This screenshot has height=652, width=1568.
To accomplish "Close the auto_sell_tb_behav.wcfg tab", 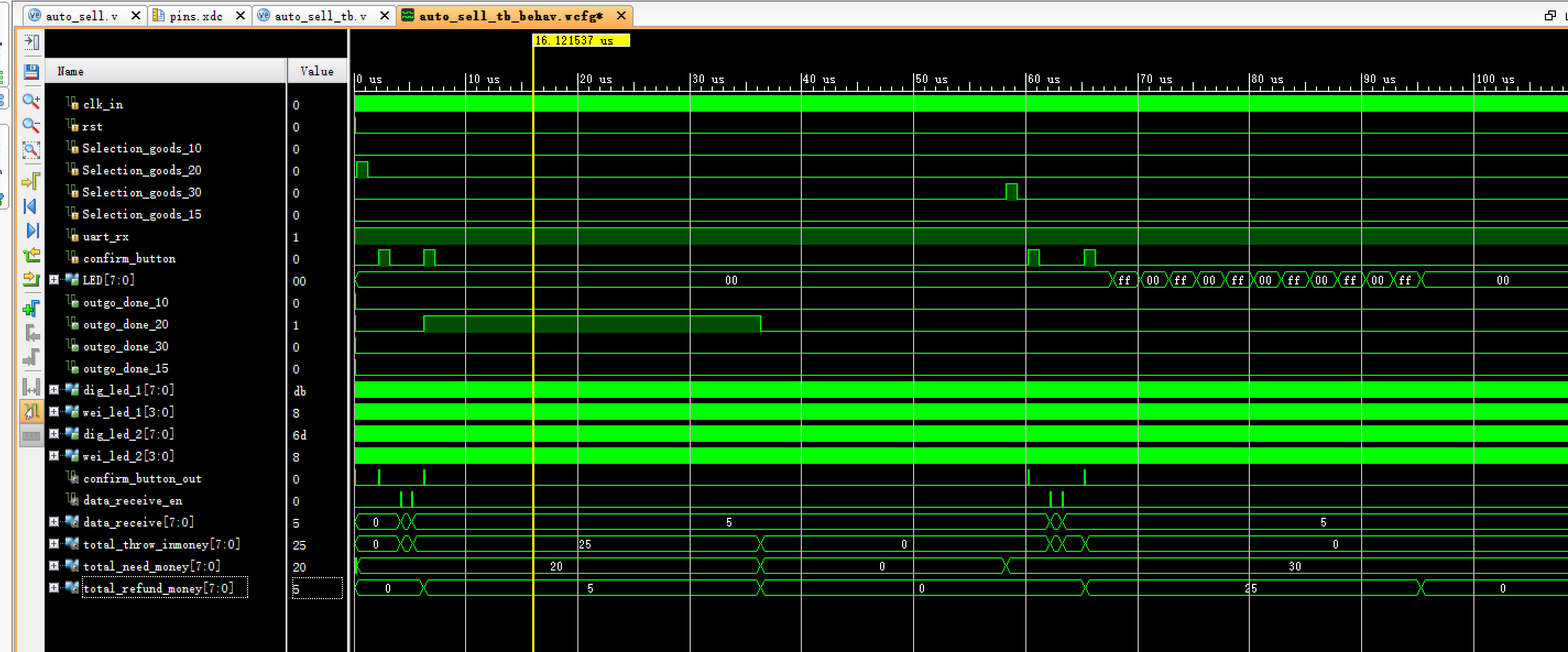I will click(x=621, y=16).
